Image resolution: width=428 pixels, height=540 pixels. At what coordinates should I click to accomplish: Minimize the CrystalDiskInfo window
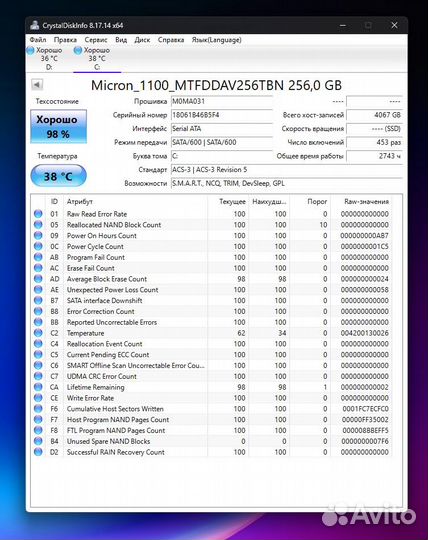tap(343, 25)
